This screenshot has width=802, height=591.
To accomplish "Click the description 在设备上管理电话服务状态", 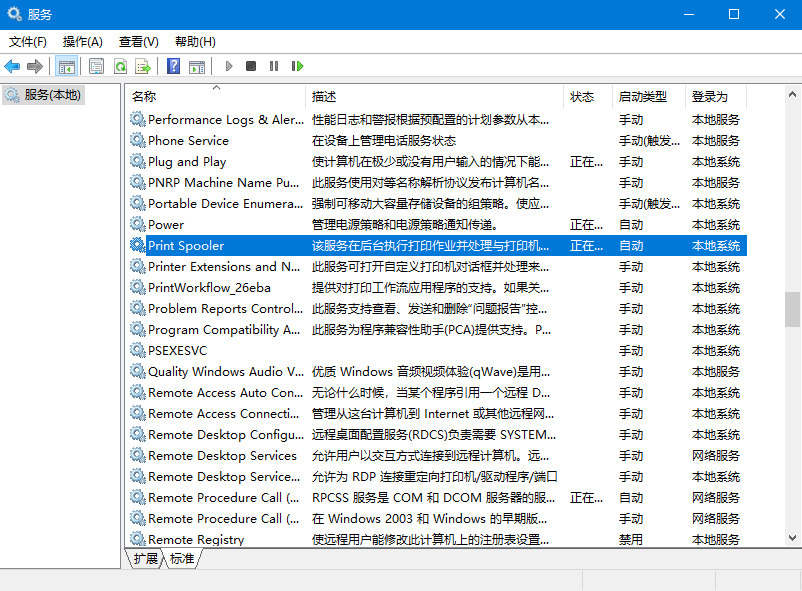I will pos(384,141).
